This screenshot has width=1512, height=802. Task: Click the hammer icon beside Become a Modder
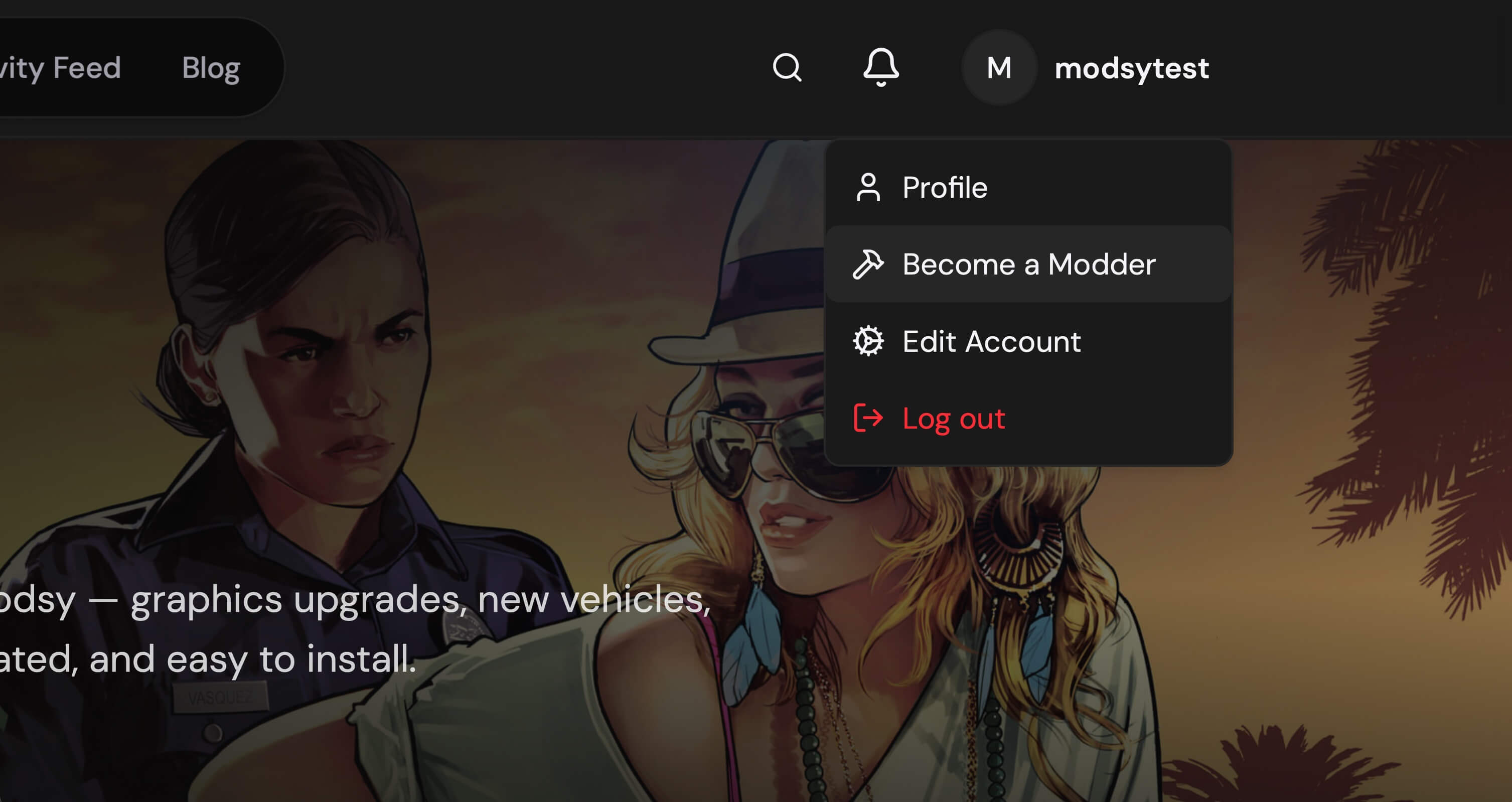(x=868, y=264)
